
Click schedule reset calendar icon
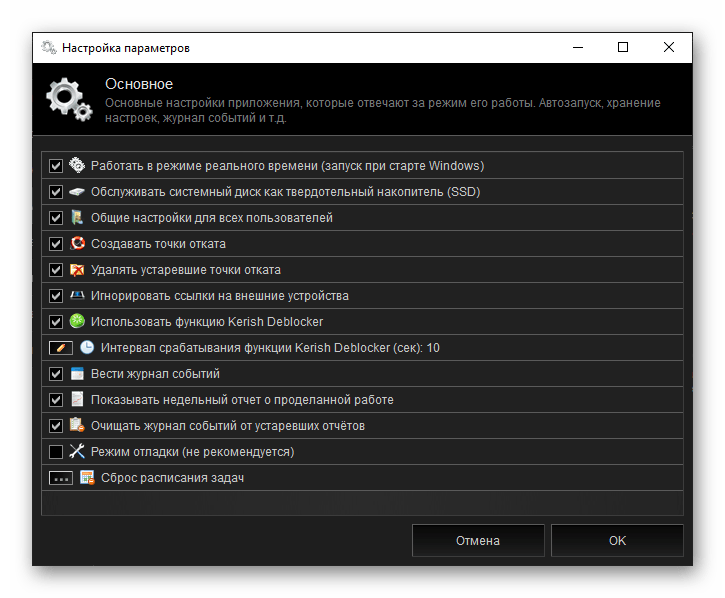click(87, 477)
